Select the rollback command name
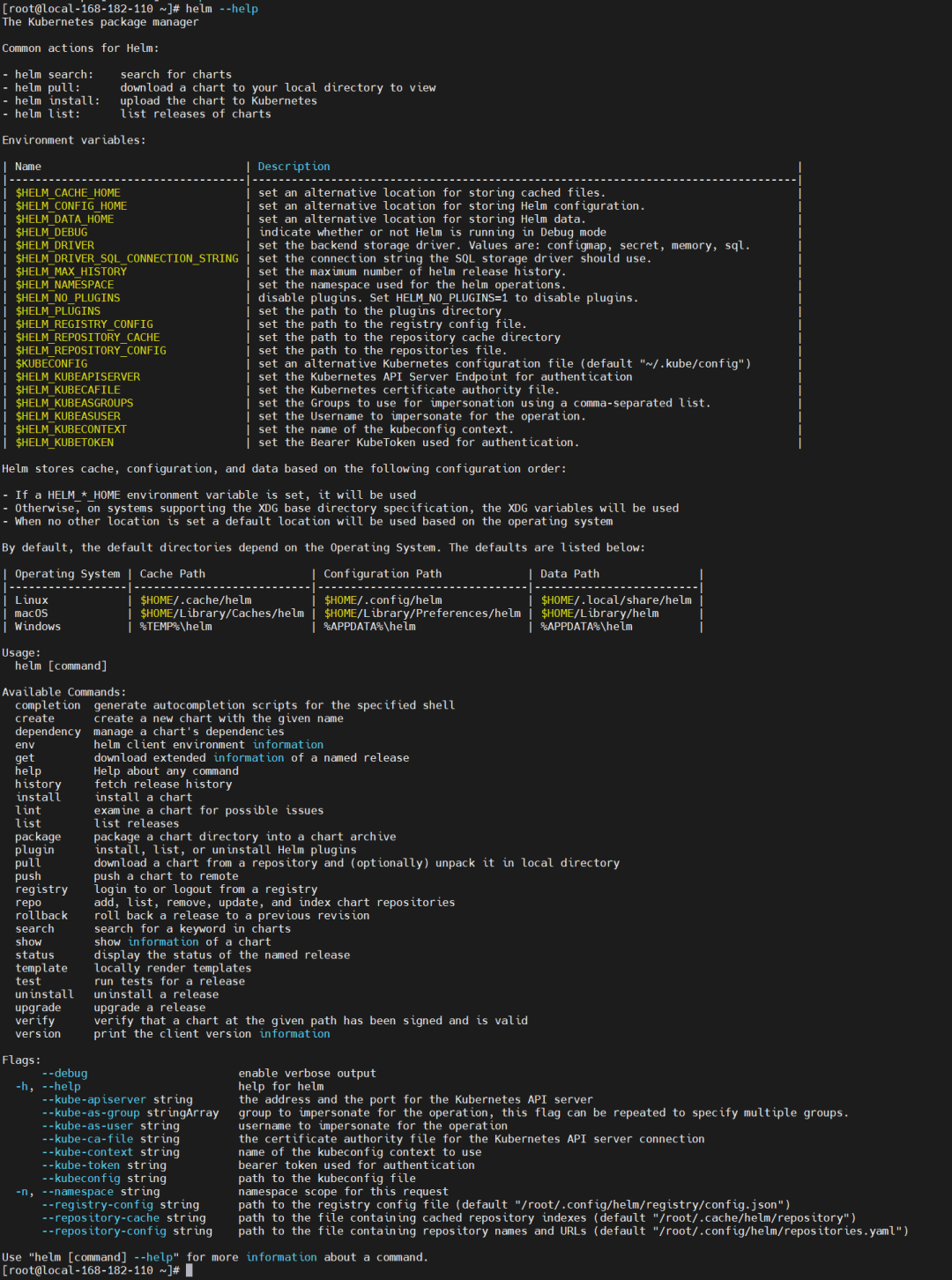Viewport: 952px width, 1280px height. [41, 916]
